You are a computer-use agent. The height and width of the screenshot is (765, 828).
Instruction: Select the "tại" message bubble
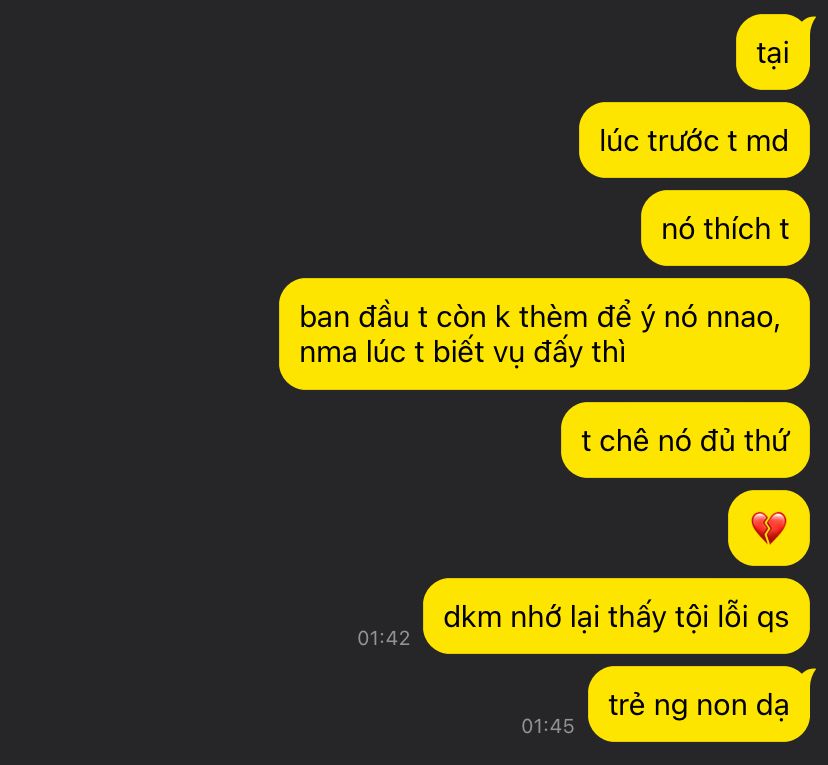(x=773, y=52)
